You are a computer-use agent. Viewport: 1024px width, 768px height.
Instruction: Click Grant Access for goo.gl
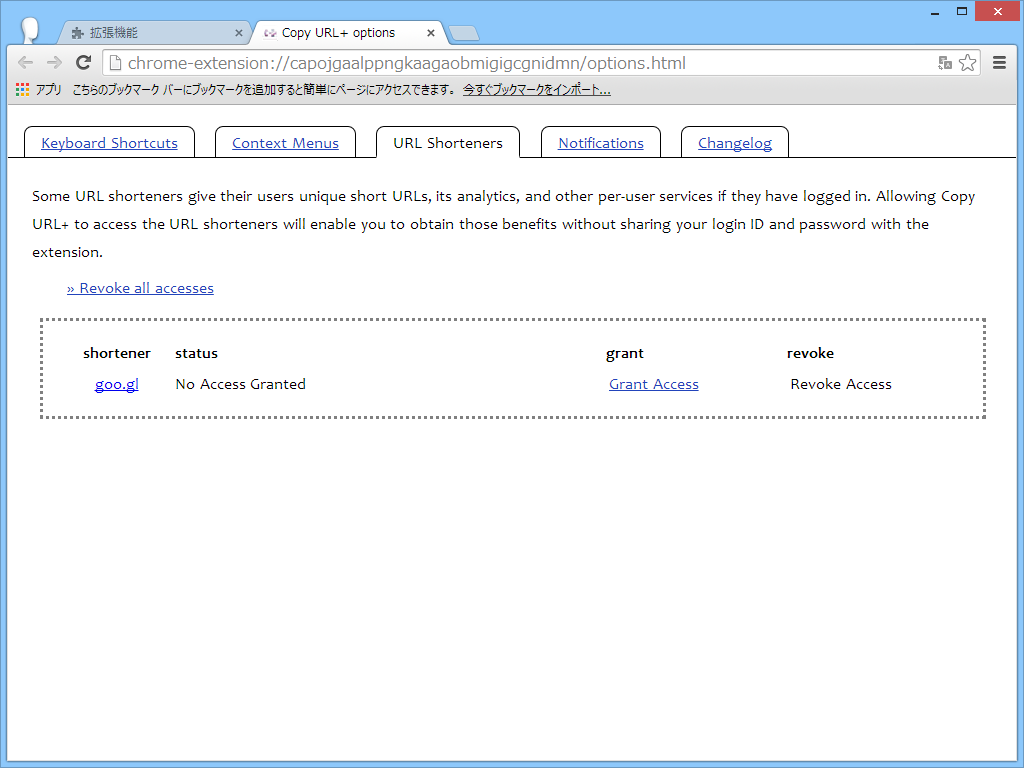coord(654,384)
